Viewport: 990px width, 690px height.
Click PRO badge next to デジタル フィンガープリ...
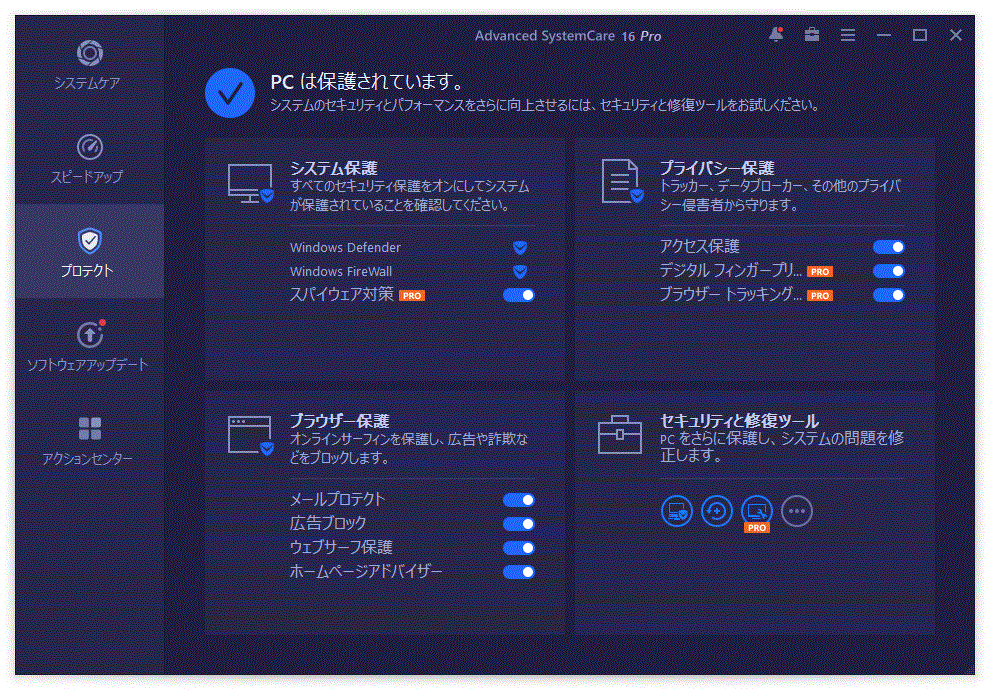click(x=820, y=271)
